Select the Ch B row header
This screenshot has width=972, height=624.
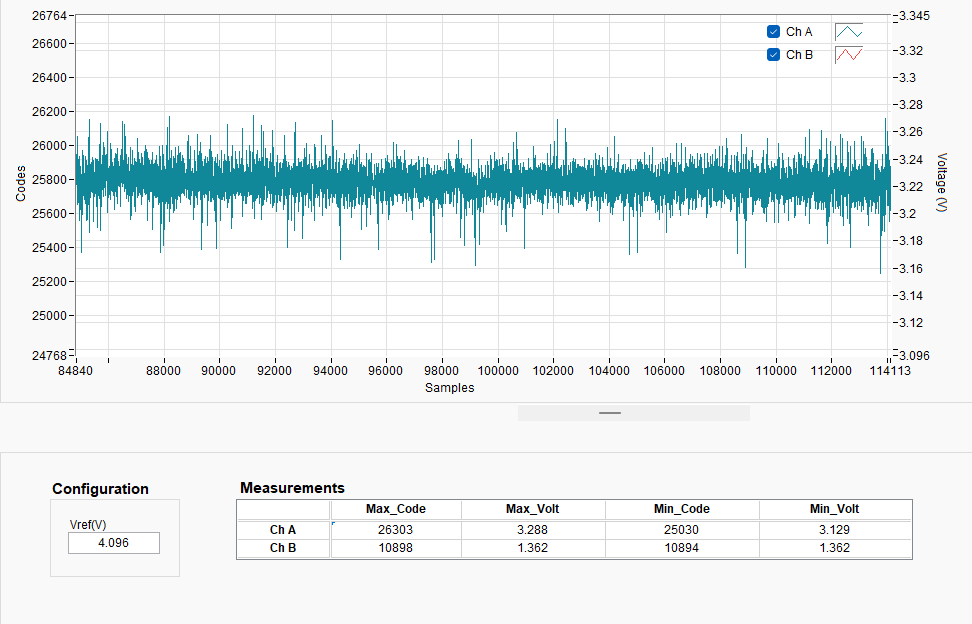[283, 548]
